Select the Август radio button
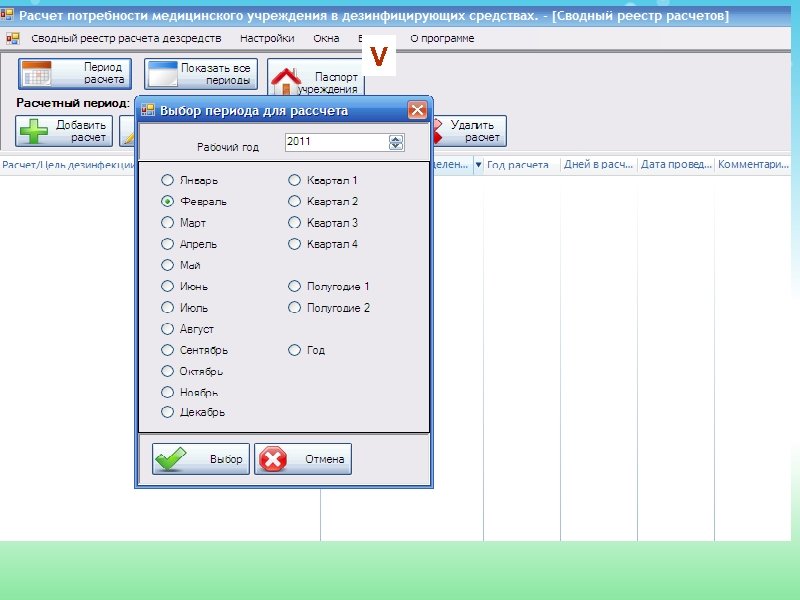 (167, 329)
